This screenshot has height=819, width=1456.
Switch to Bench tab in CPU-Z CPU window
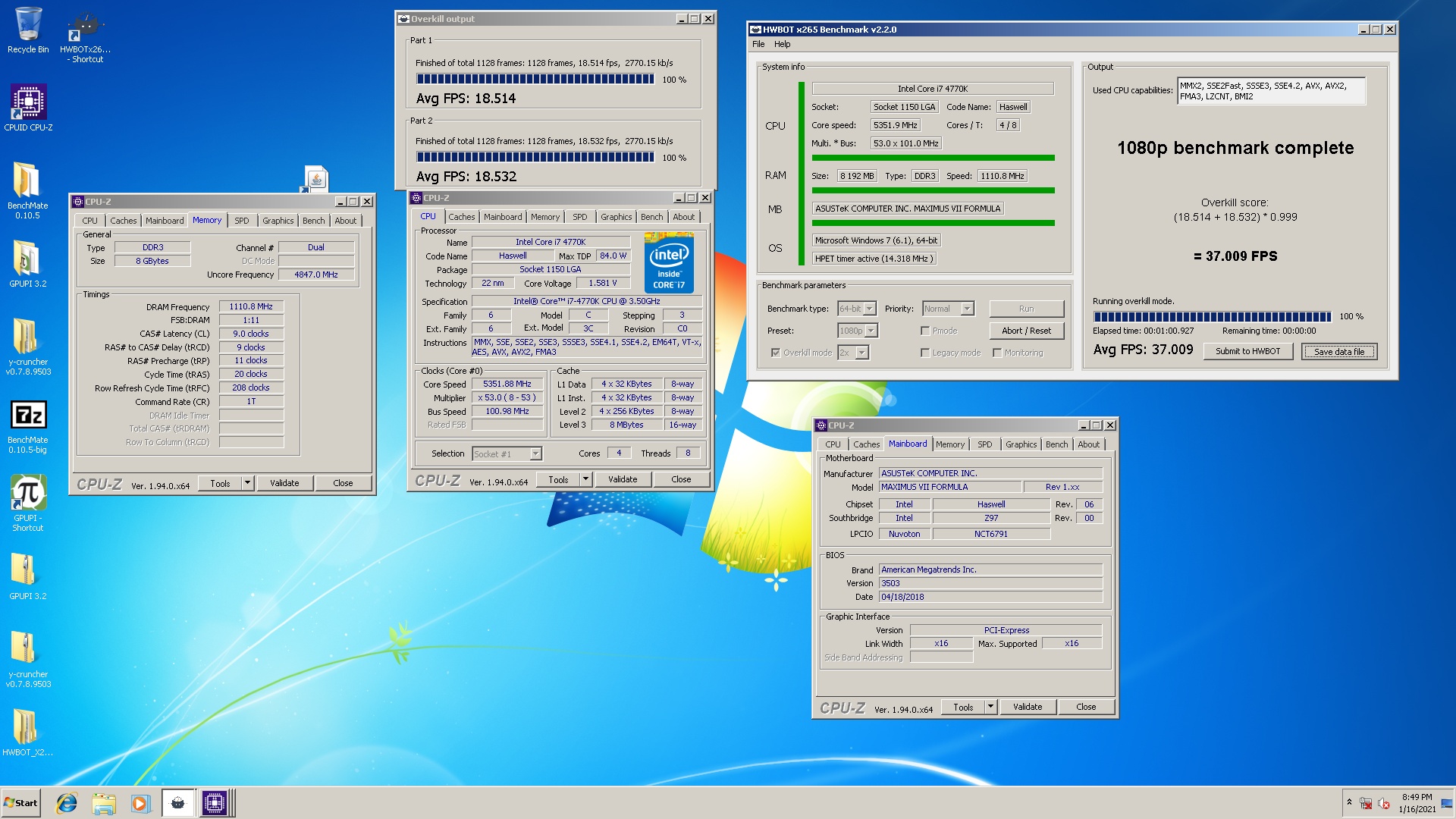651,217
